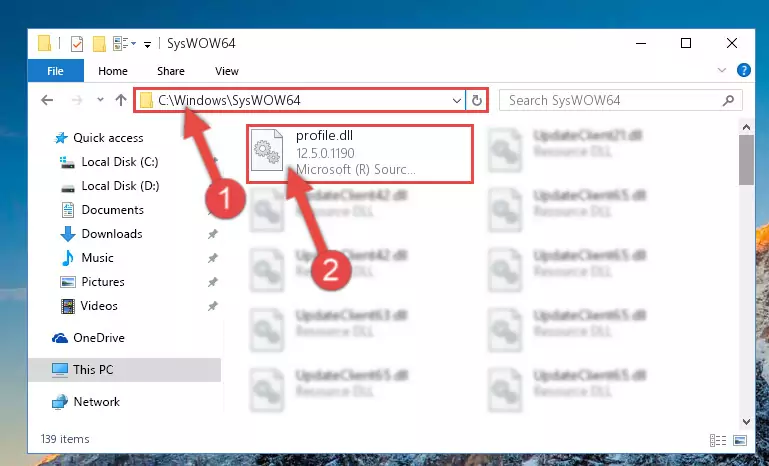The width and height of the screenshot is (769, 466).
Task: Expand the address bar history dropdown
Action: (x=457, y=101)
